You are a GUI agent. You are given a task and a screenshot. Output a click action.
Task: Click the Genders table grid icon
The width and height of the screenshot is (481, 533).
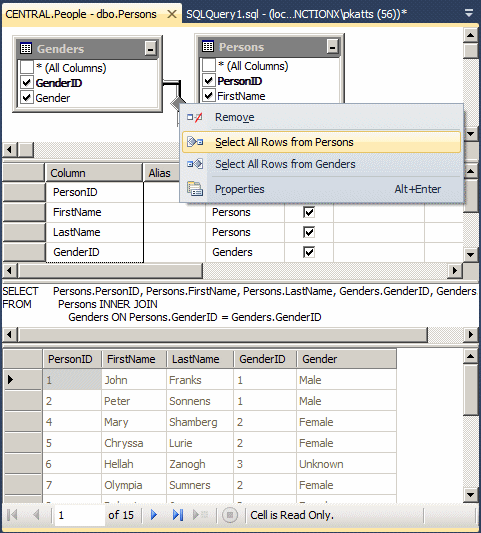point(26,48)
